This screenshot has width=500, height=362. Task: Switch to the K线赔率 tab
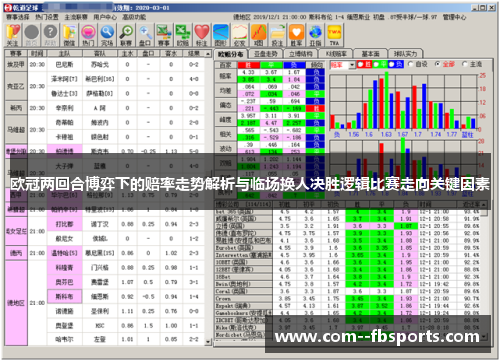(x=336, y=54)
